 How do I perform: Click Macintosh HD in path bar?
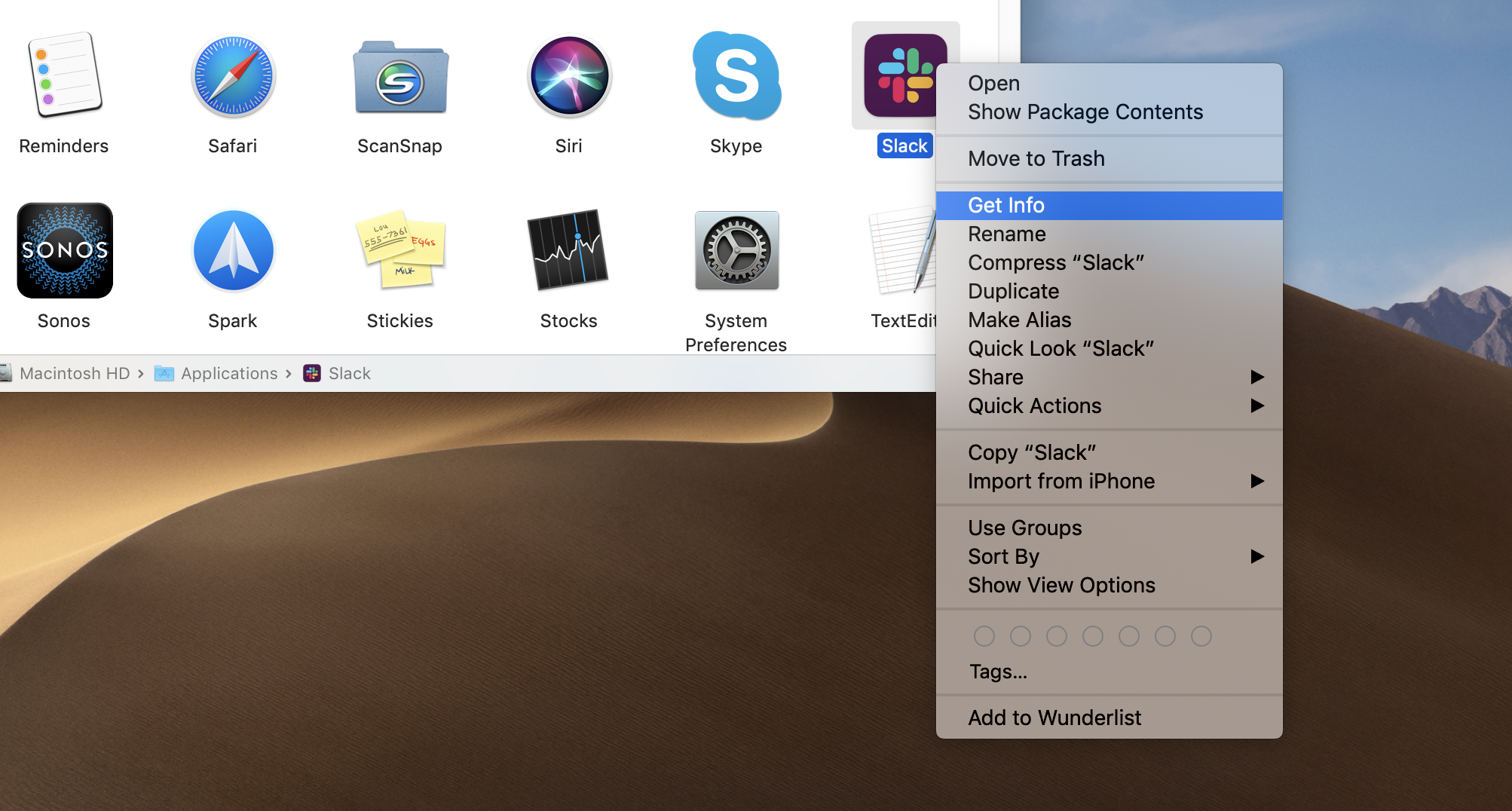click(x=75, y=373)
